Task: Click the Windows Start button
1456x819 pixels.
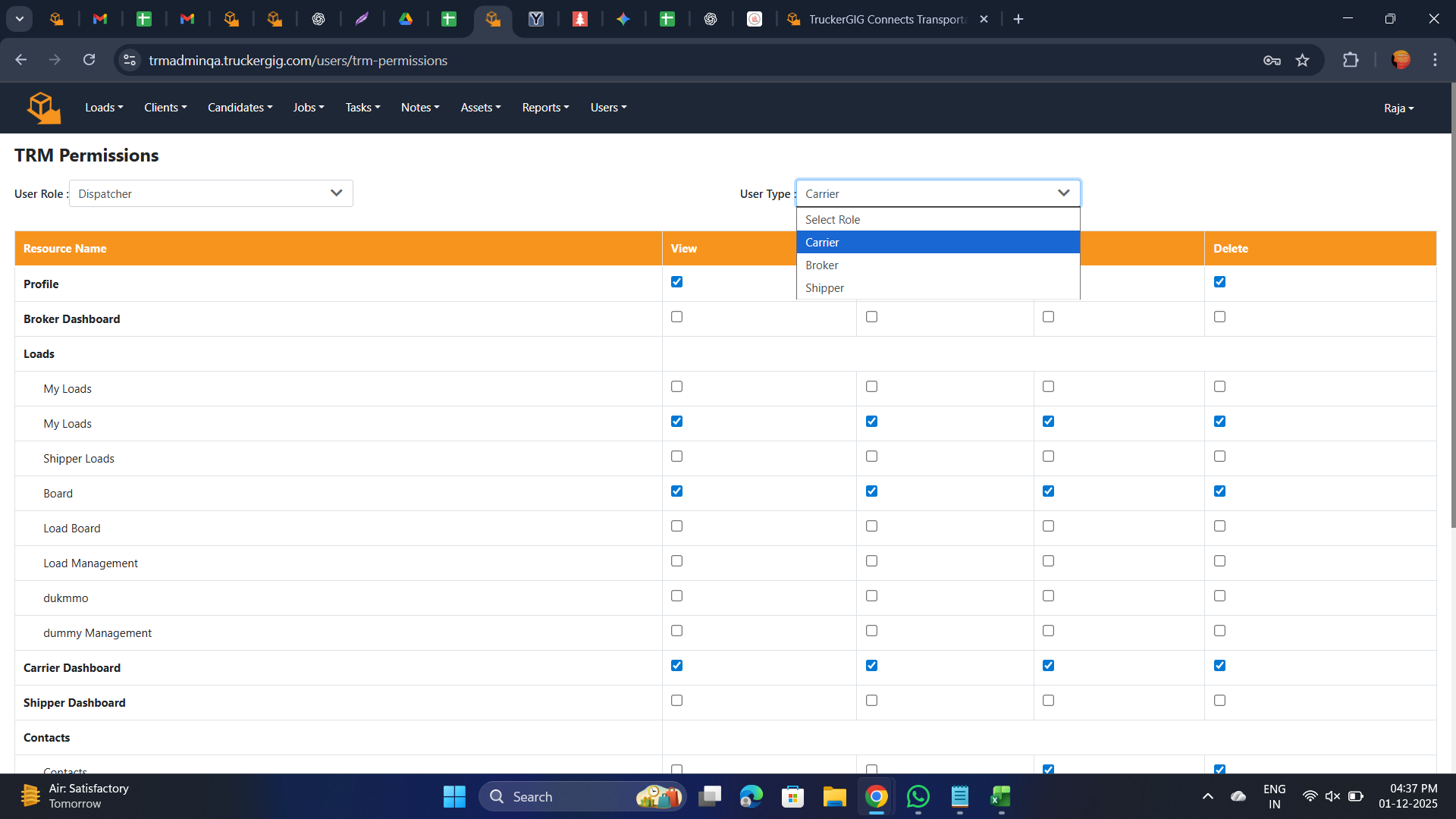Action: click(454, 797)
